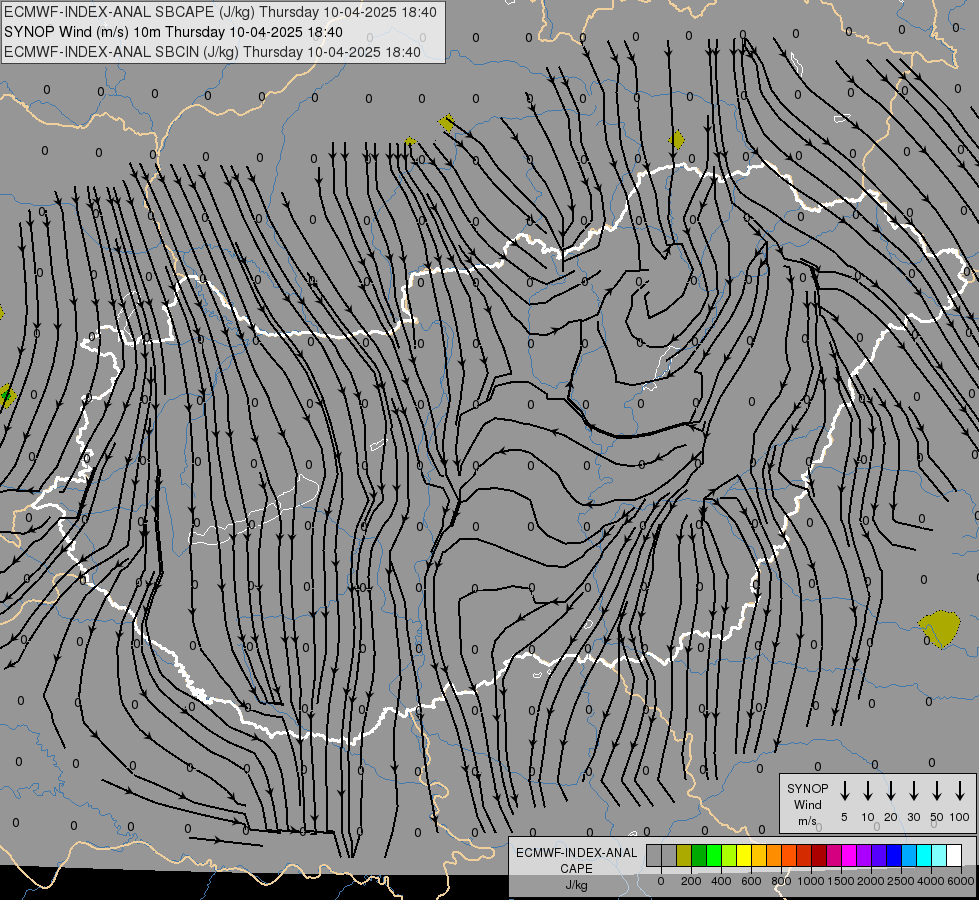Click the 1500 value on the CAPE scale
The image size is (979, 900).
click(840, 881)
